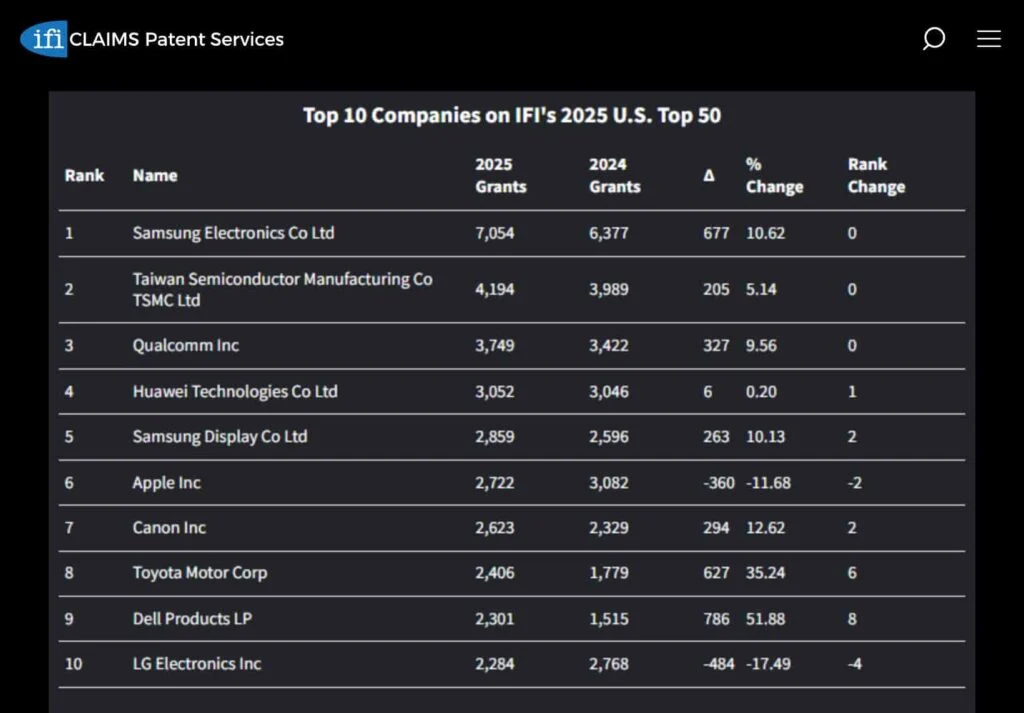Select the Dell Products LP name
1024x713 pixels.
[192, 618]
